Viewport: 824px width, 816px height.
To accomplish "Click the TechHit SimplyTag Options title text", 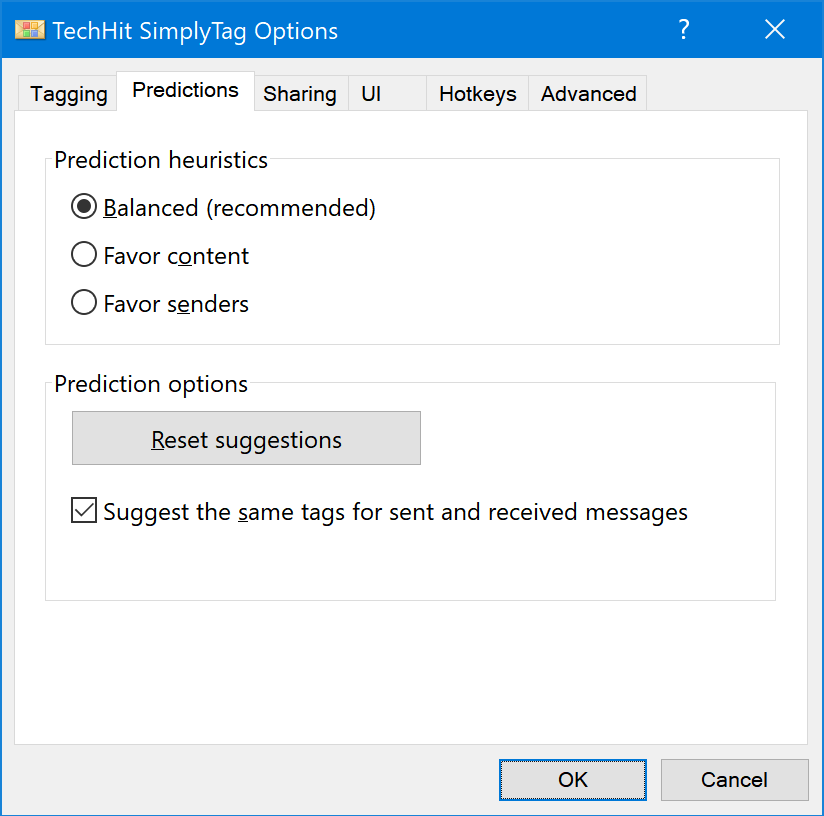I will click(x=195, y=31).
